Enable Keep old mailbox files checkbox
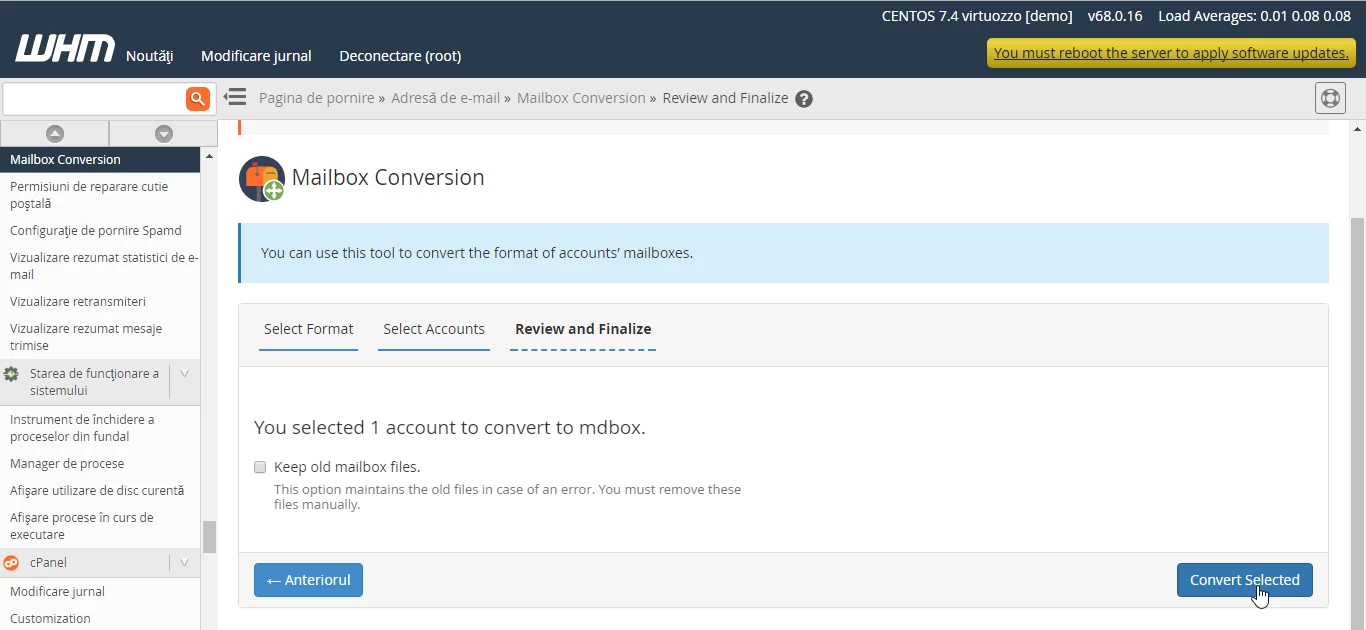 (x=260, y=467)
